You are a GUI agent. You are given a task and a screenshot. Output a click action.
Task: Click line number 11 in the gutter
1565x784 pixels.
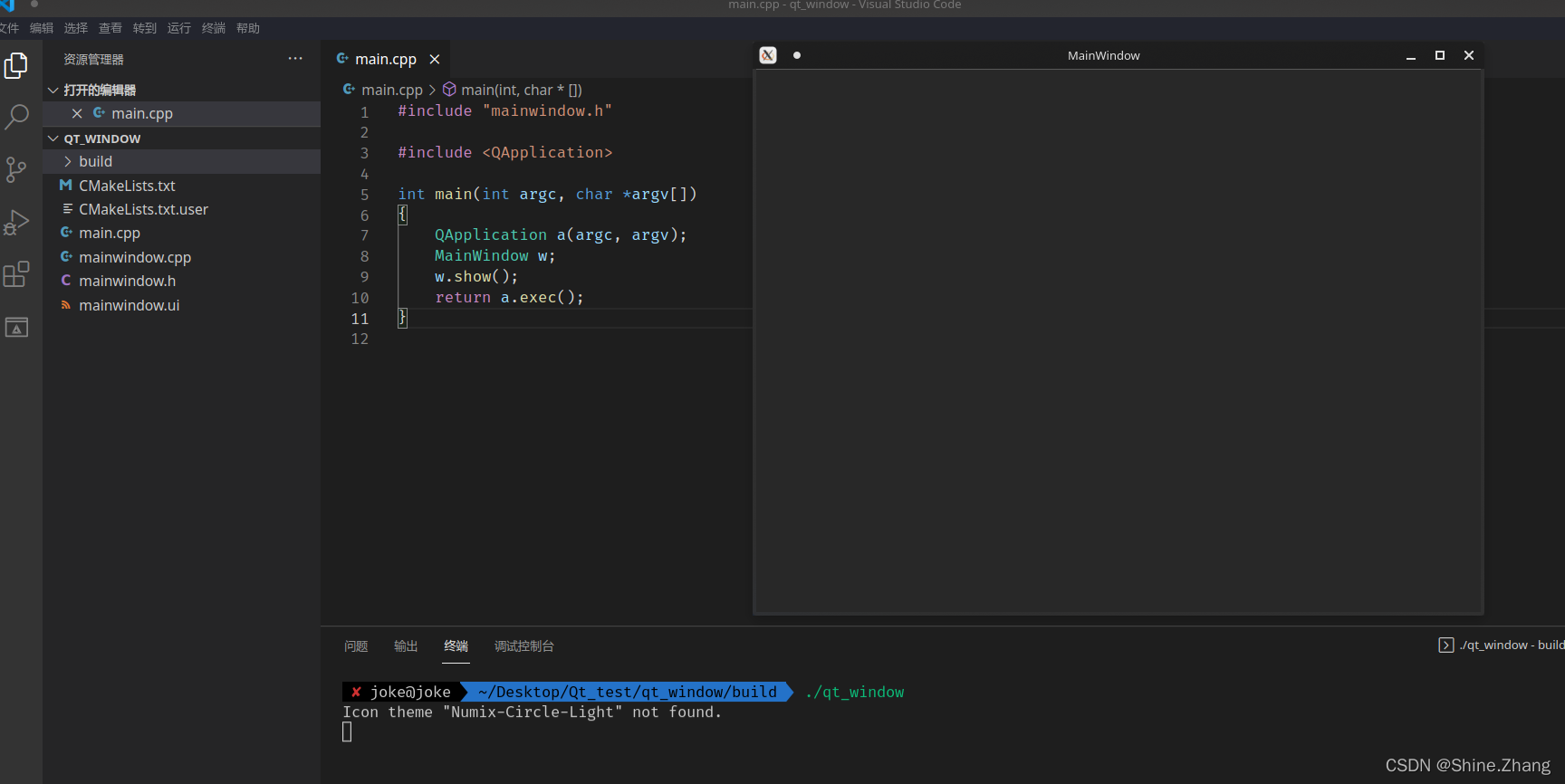tap(360, 319)
